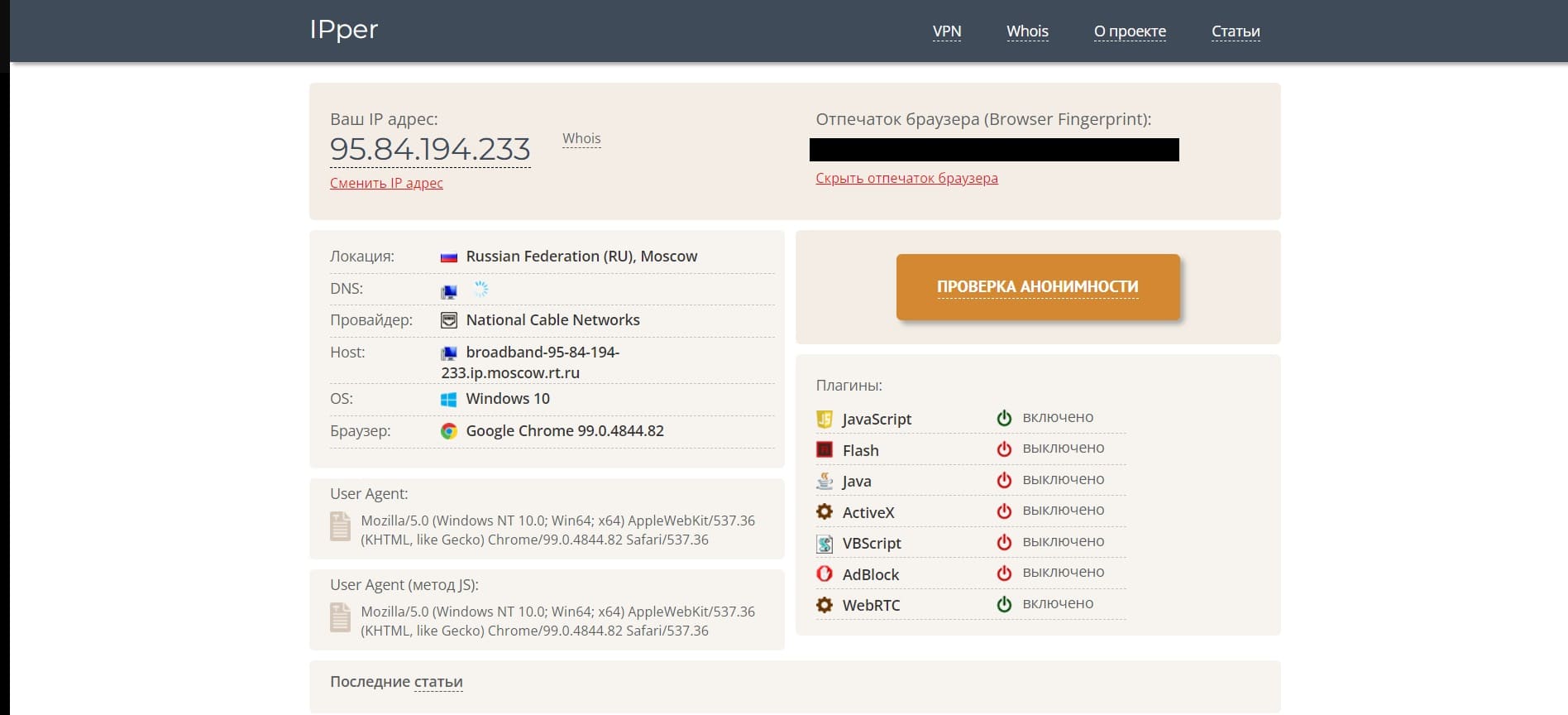Click the National Cable Networks provider icon
1568x715 pixels.
(448, 320)
